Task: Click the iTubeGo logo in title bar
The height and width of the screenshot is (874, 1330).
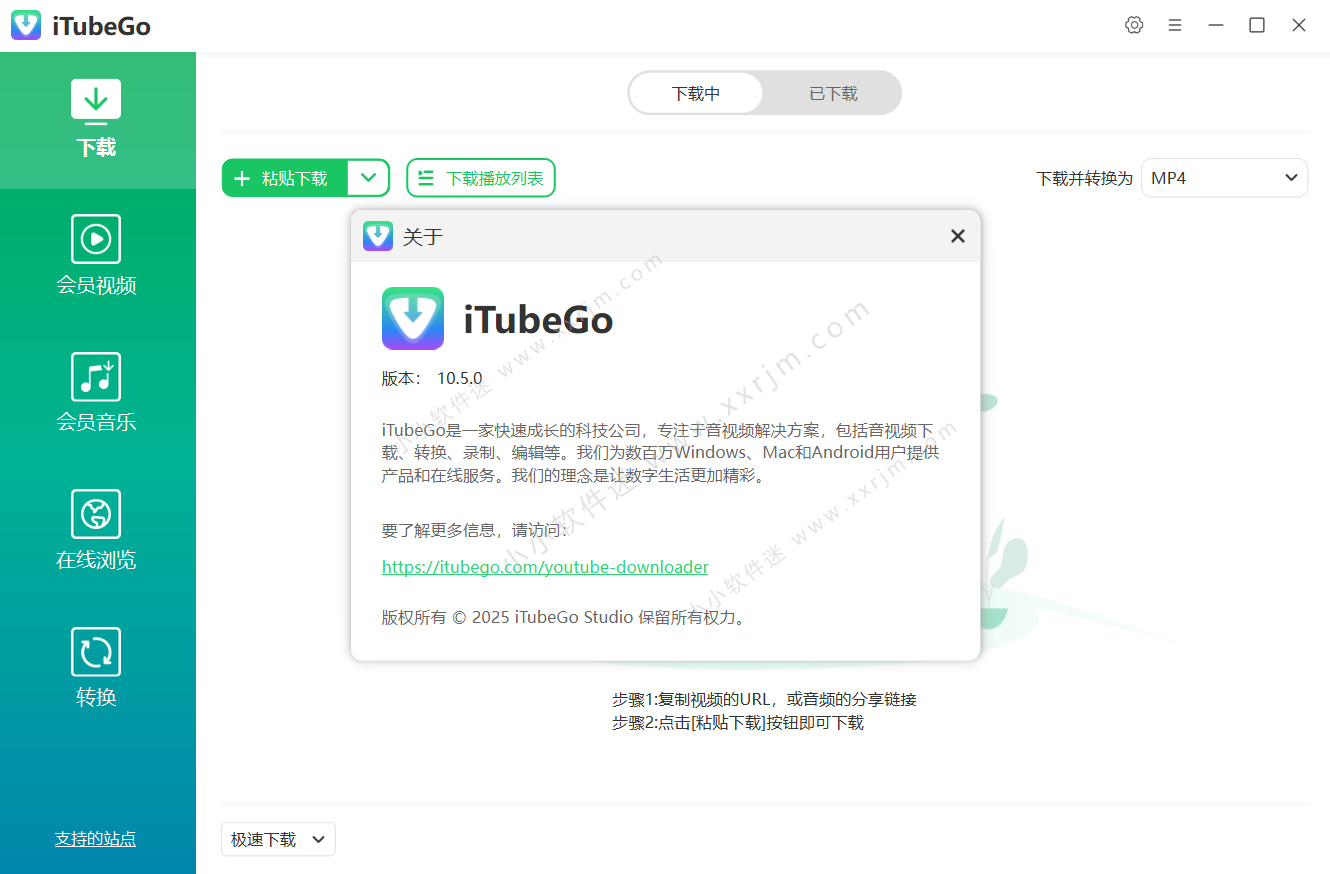Action: (26, 26)
